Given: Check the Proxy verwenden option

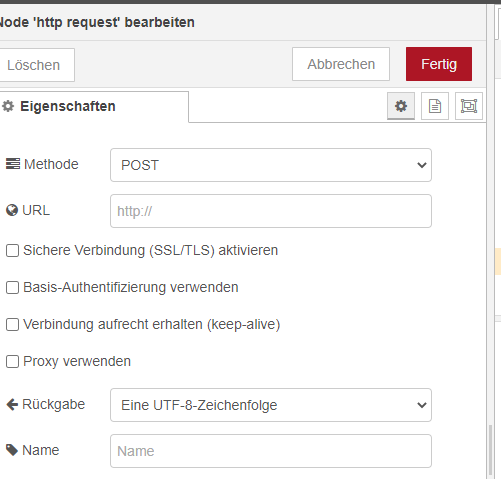Looking at the screenshot, I should [12, 362].
